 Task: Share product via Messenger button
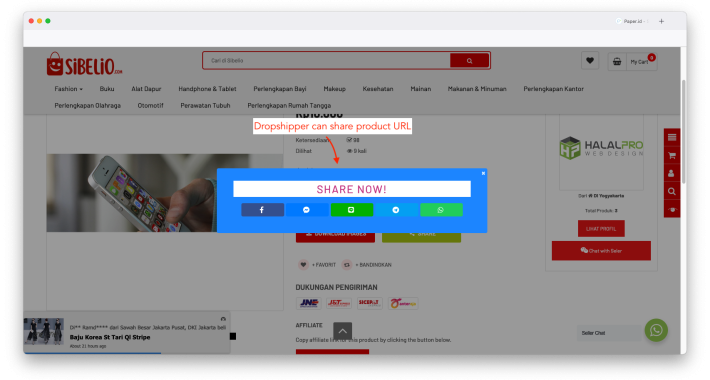pyautogui.click(x=307, y=210)
